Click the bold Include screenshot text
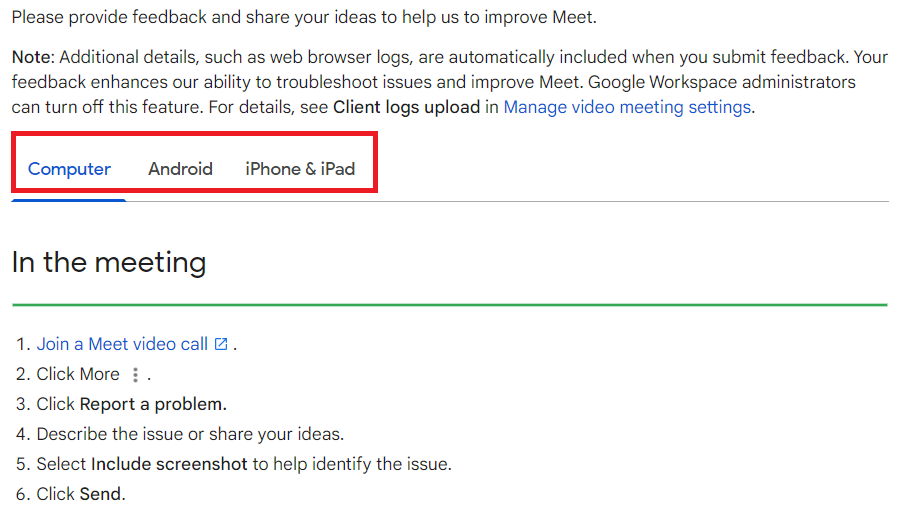This screenshot has height=524, width=911. [169, 464]
